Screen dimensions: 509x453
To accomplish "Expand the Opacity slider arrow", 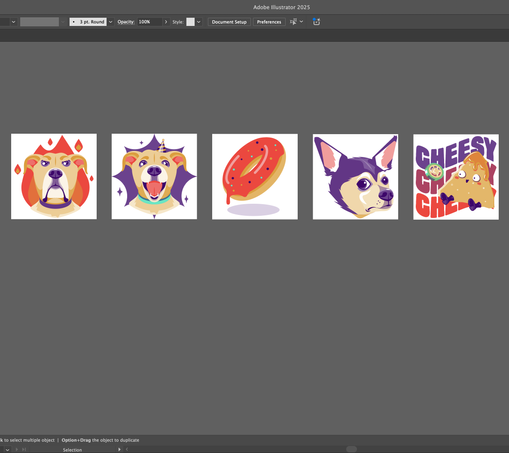I will [166, 22].
